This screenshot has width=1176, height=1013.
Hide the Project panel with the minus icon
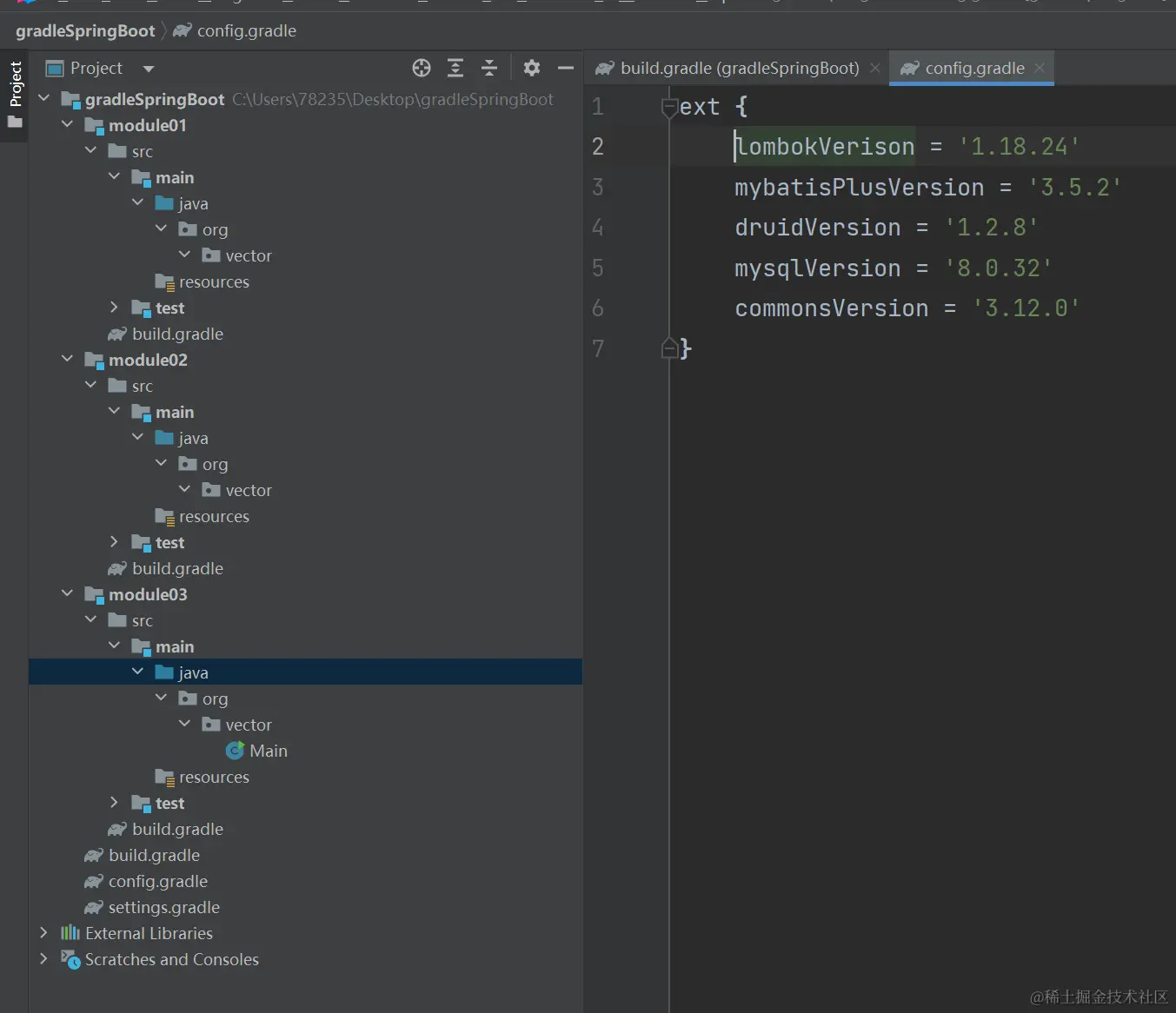click(565, 68)
